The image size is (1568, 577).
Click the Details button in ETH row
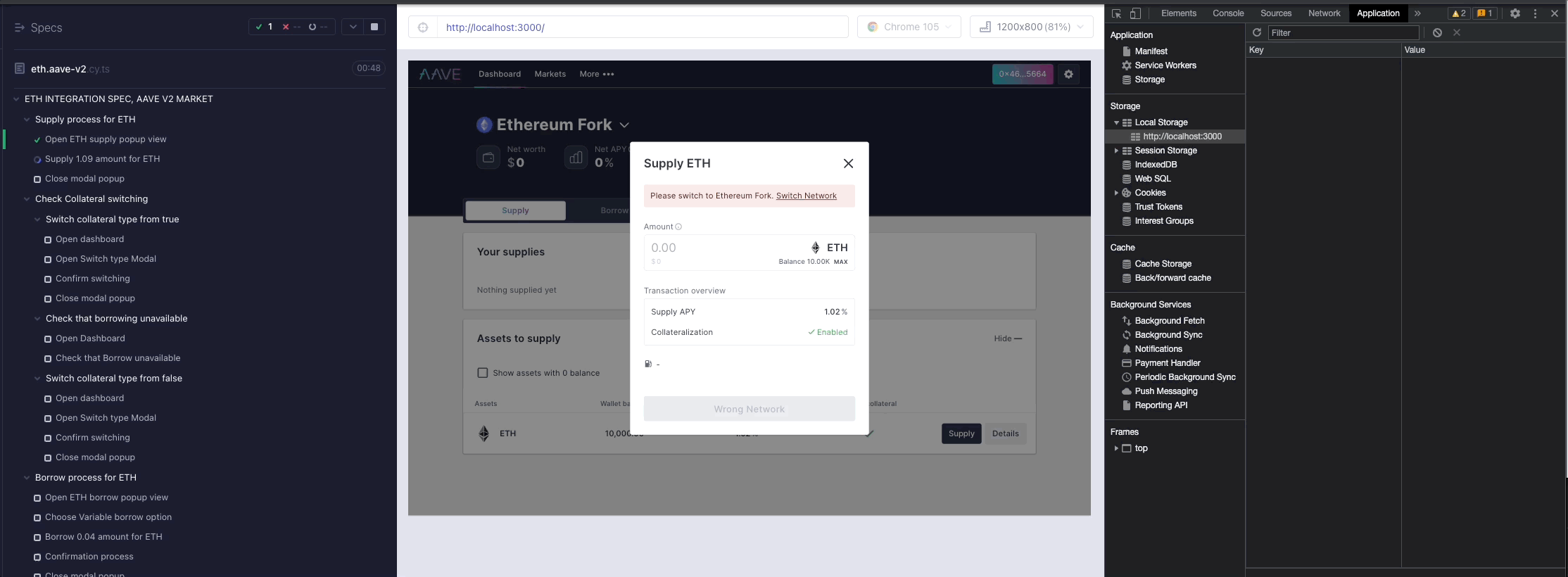coord(1005,433)
